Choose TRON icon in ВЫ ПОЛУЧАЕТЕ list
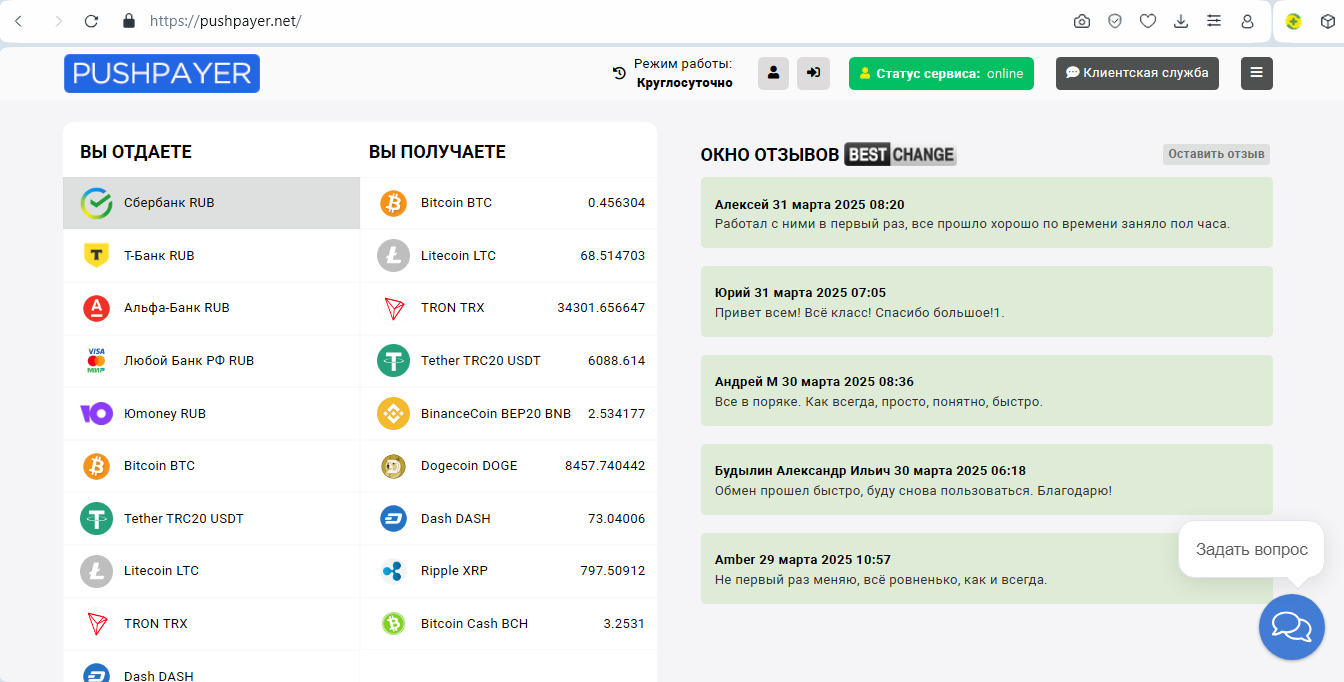Viewport: 1344px width, 682px height. pos(394,308)
